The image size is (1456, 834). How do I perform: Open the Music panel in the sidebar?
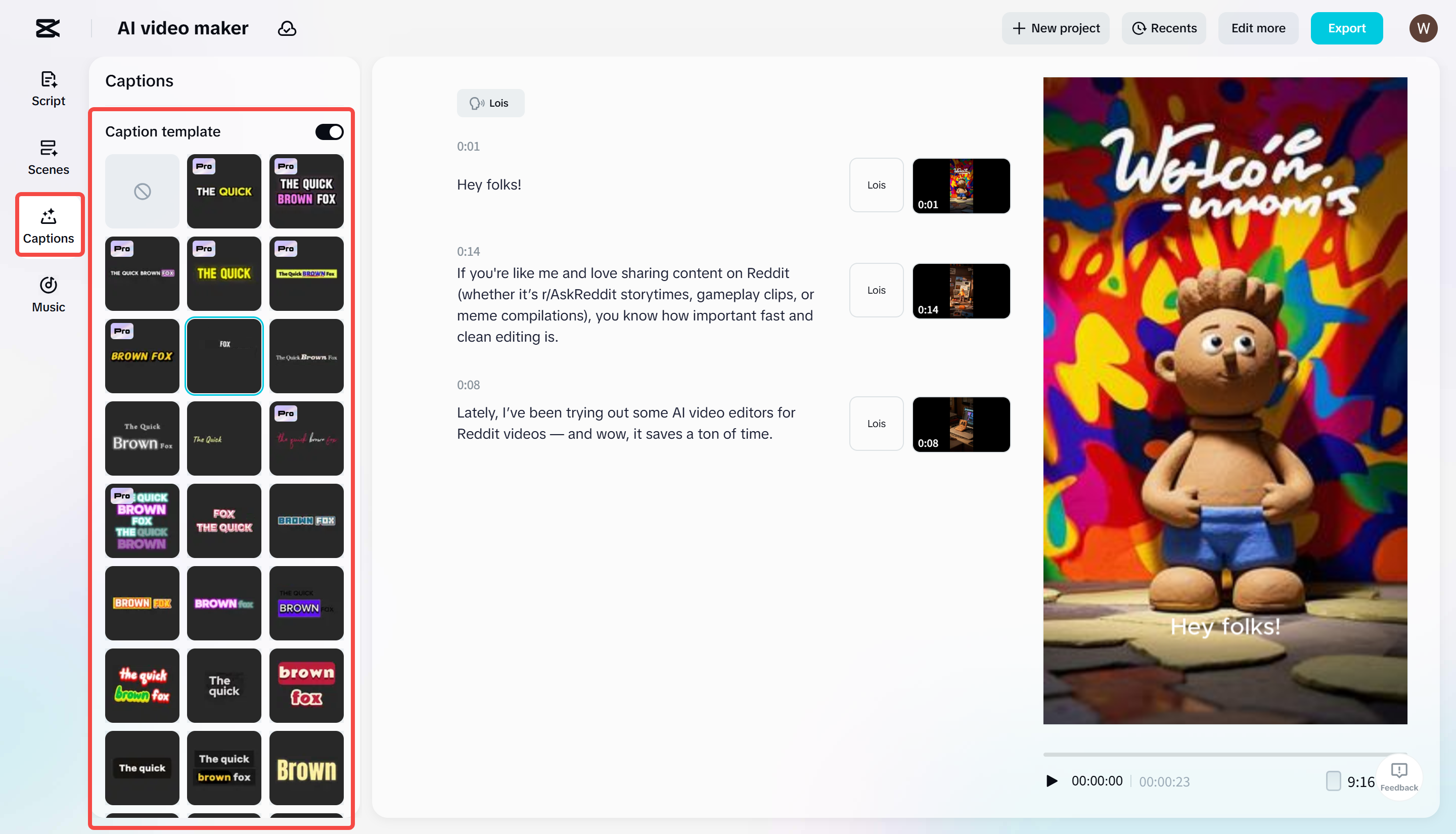click(x=48, y=293)
